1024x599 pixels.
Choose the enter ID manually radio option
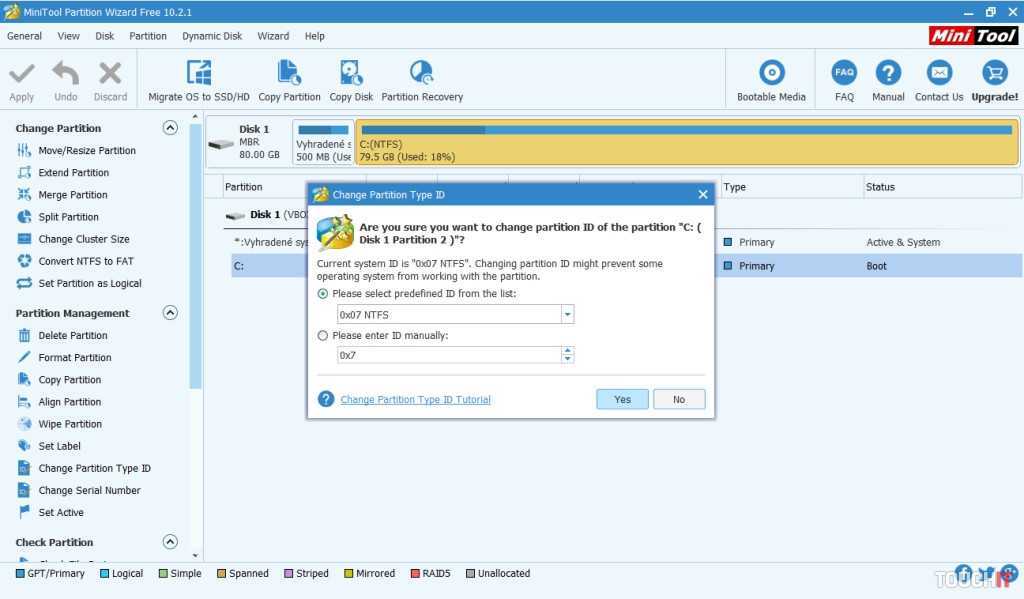(322, 336)
